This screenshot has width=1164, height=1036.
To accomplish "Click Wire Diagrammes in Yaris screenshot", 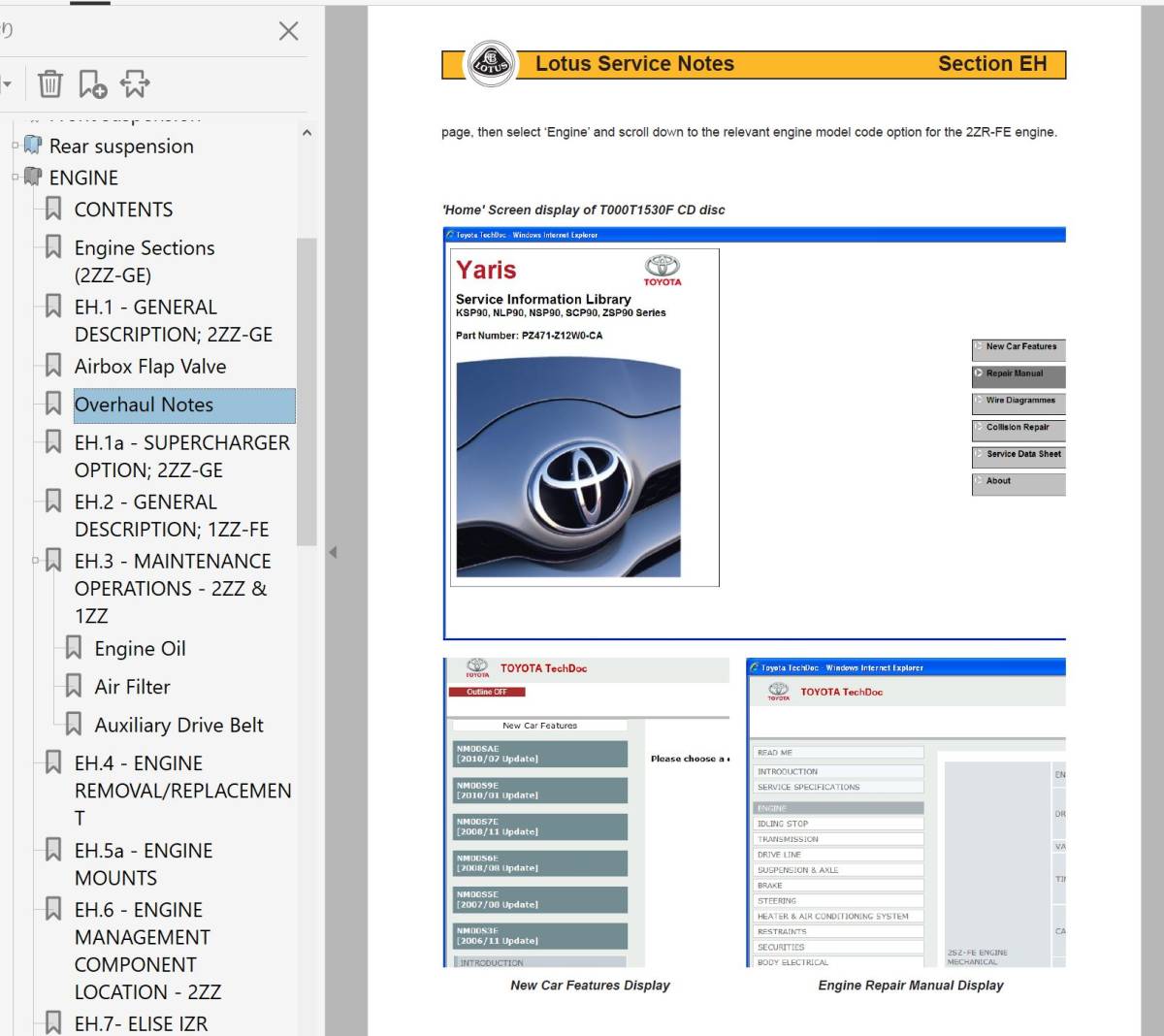I will 1018,404.
